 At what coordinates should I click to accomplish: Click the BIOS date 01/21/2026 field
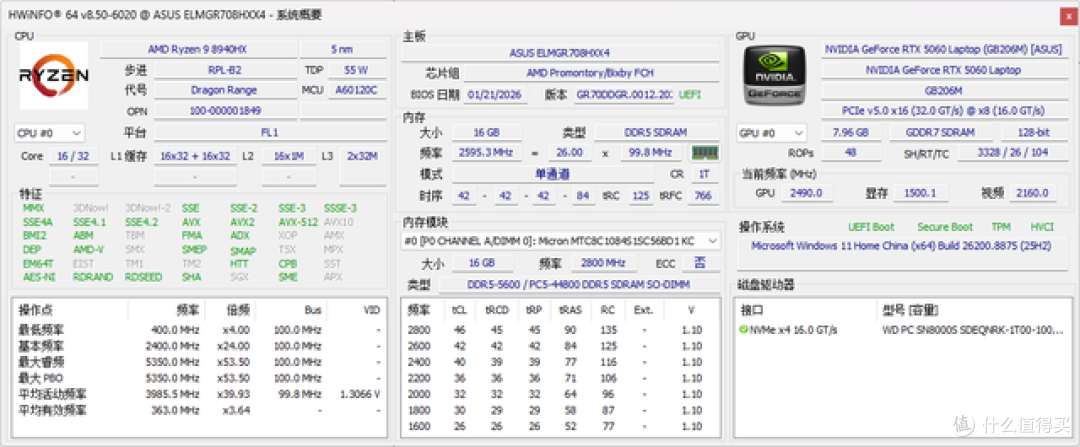pos(495,94)
